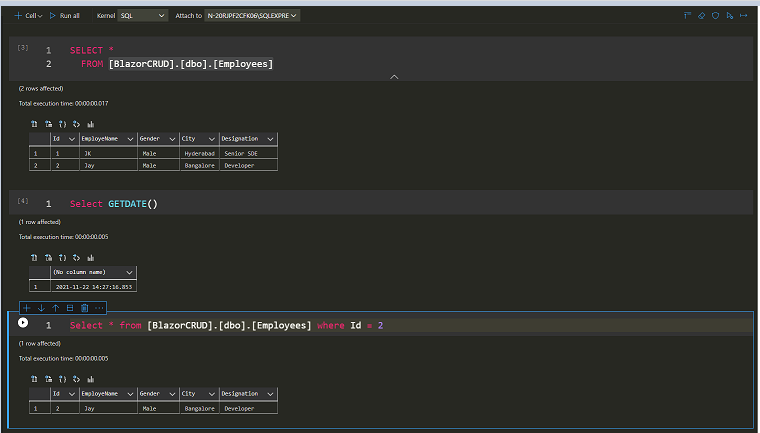Click the Run all button
The width and height of the screenshot is (760, 433).
64,16
